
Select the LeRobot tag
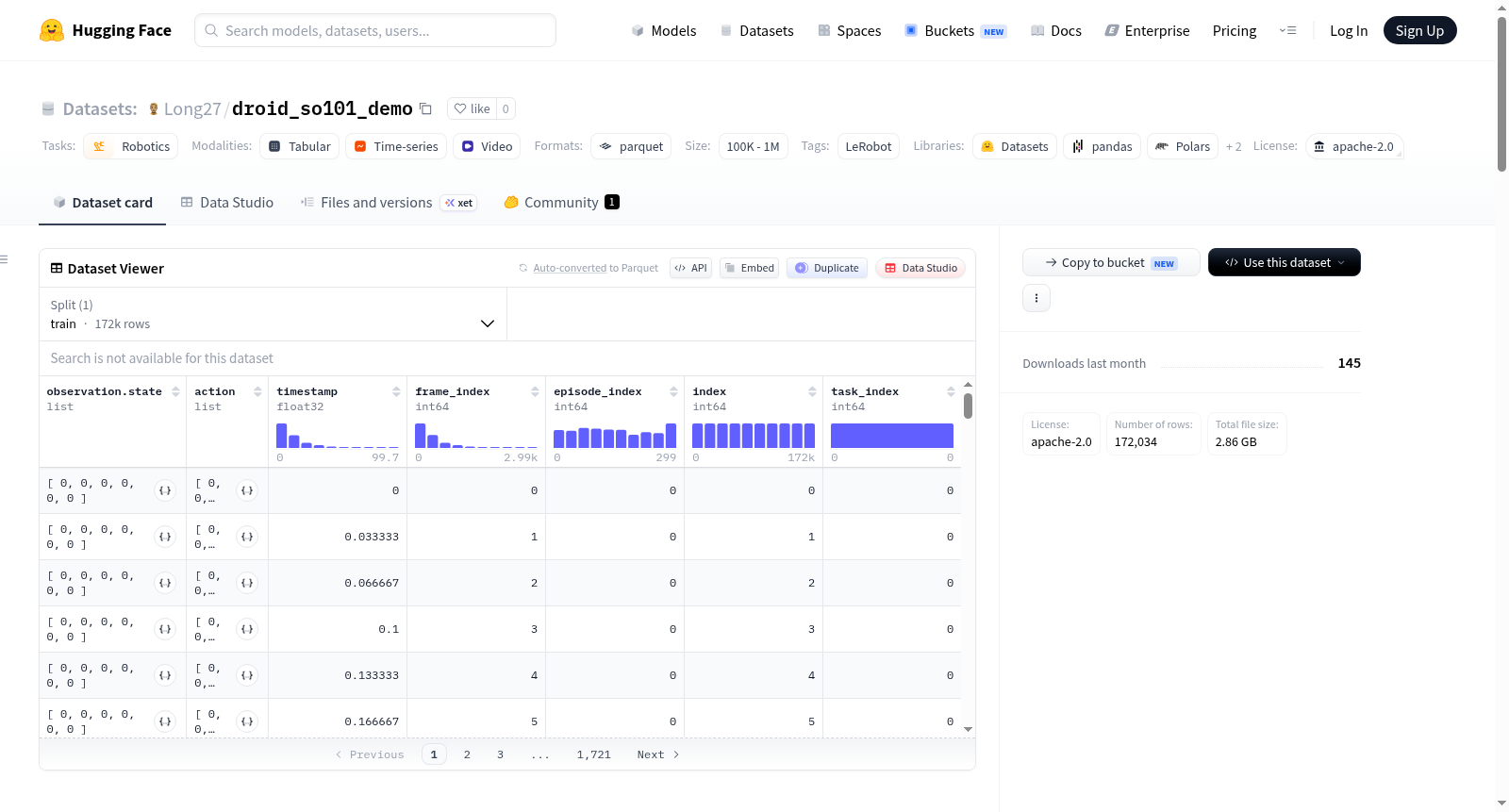869,146
